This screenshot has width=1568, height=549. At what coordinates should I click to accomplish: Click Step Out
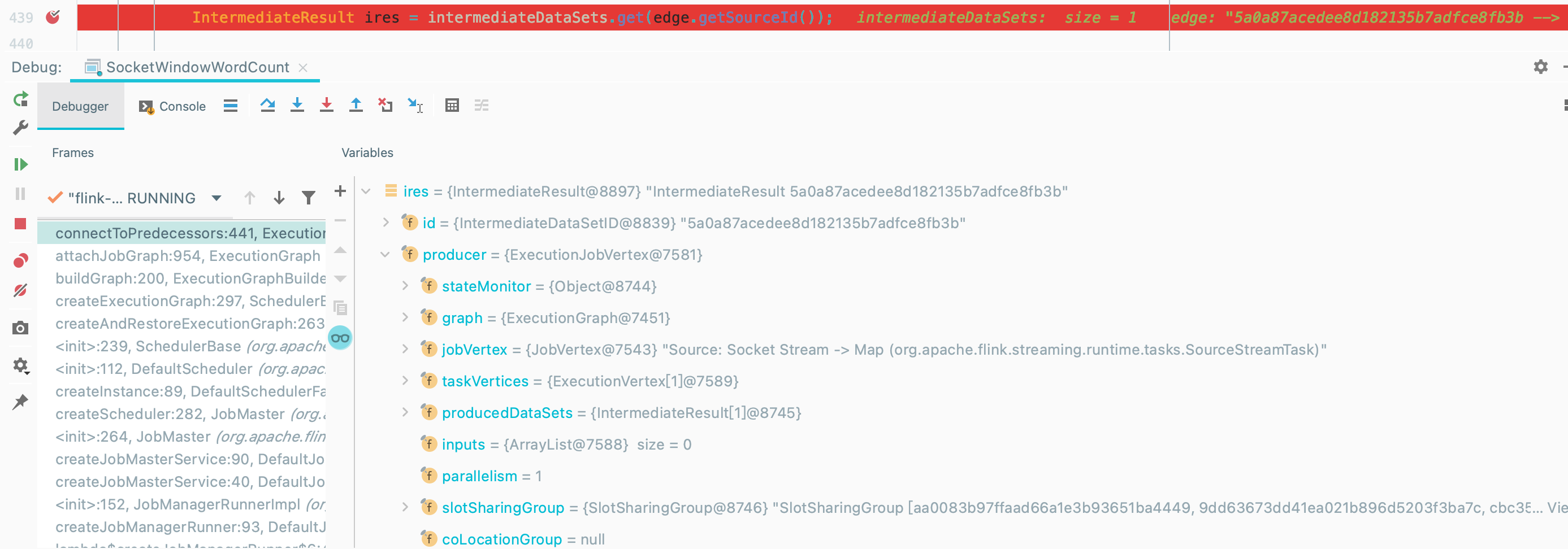(356, 105)
